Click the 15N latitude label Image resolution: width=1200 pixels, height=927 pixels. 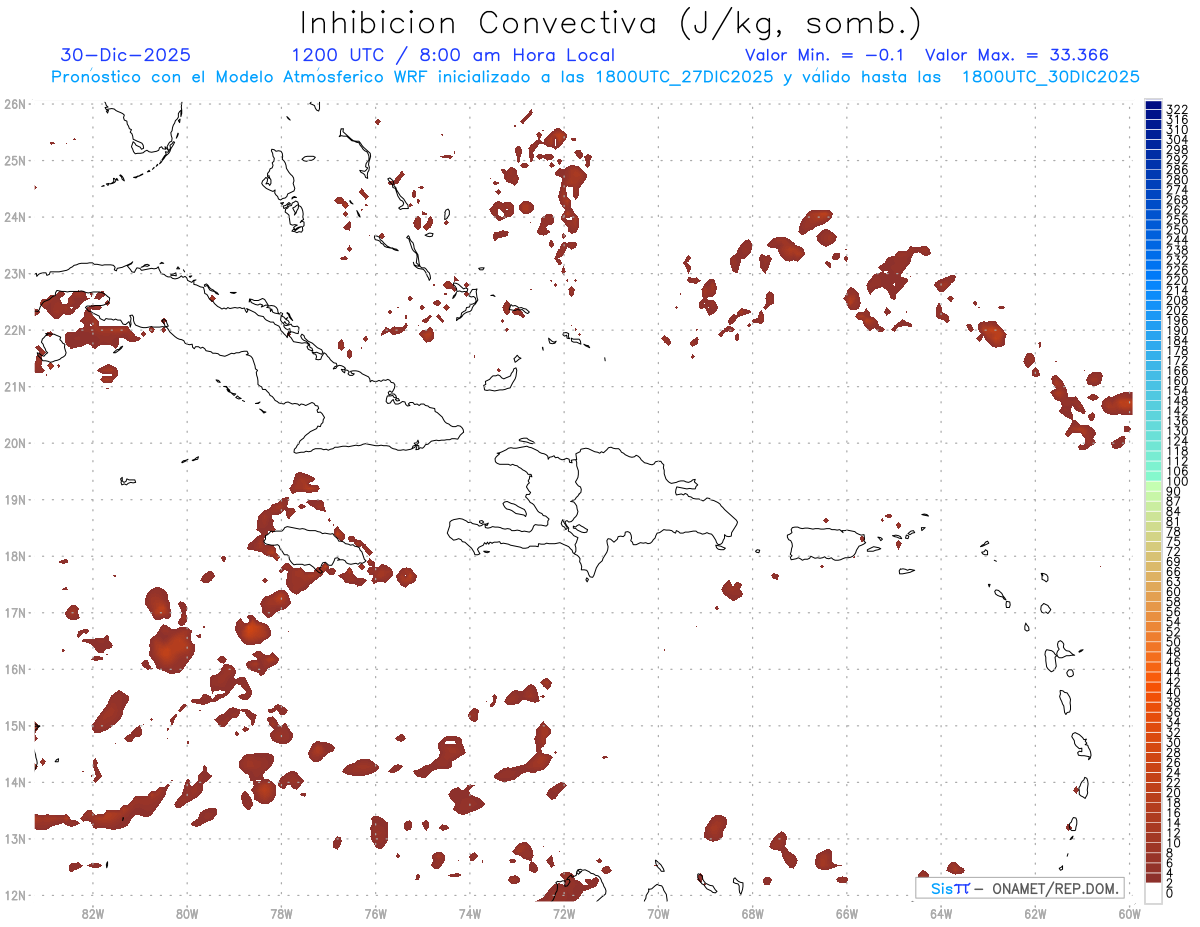tap(15, 725)
